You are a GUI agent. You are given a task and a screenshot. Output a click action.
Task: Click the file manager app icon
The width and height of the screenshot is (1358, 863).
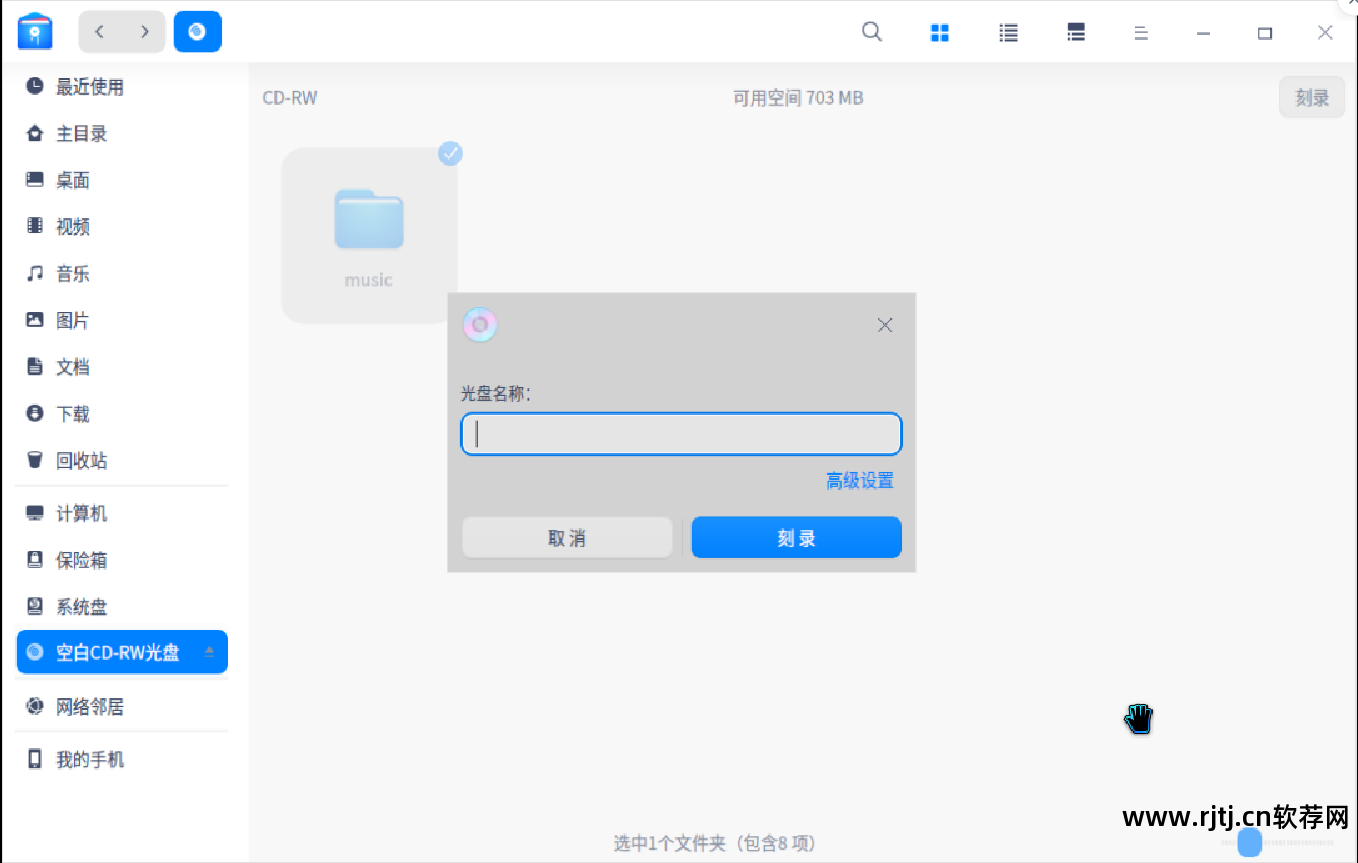pos(35,32)
